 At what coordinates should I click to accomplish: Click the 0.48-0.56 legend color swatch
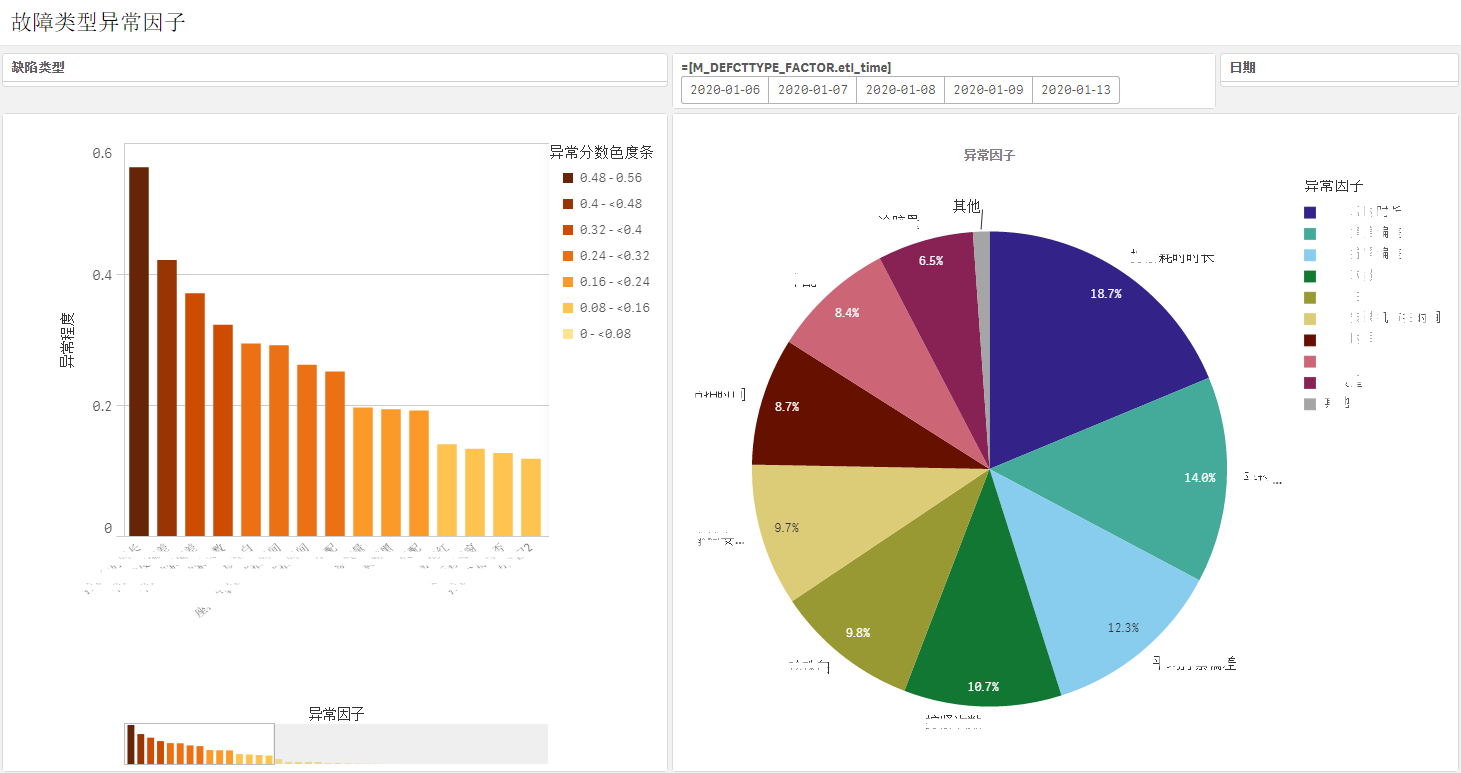pos(568,178)
